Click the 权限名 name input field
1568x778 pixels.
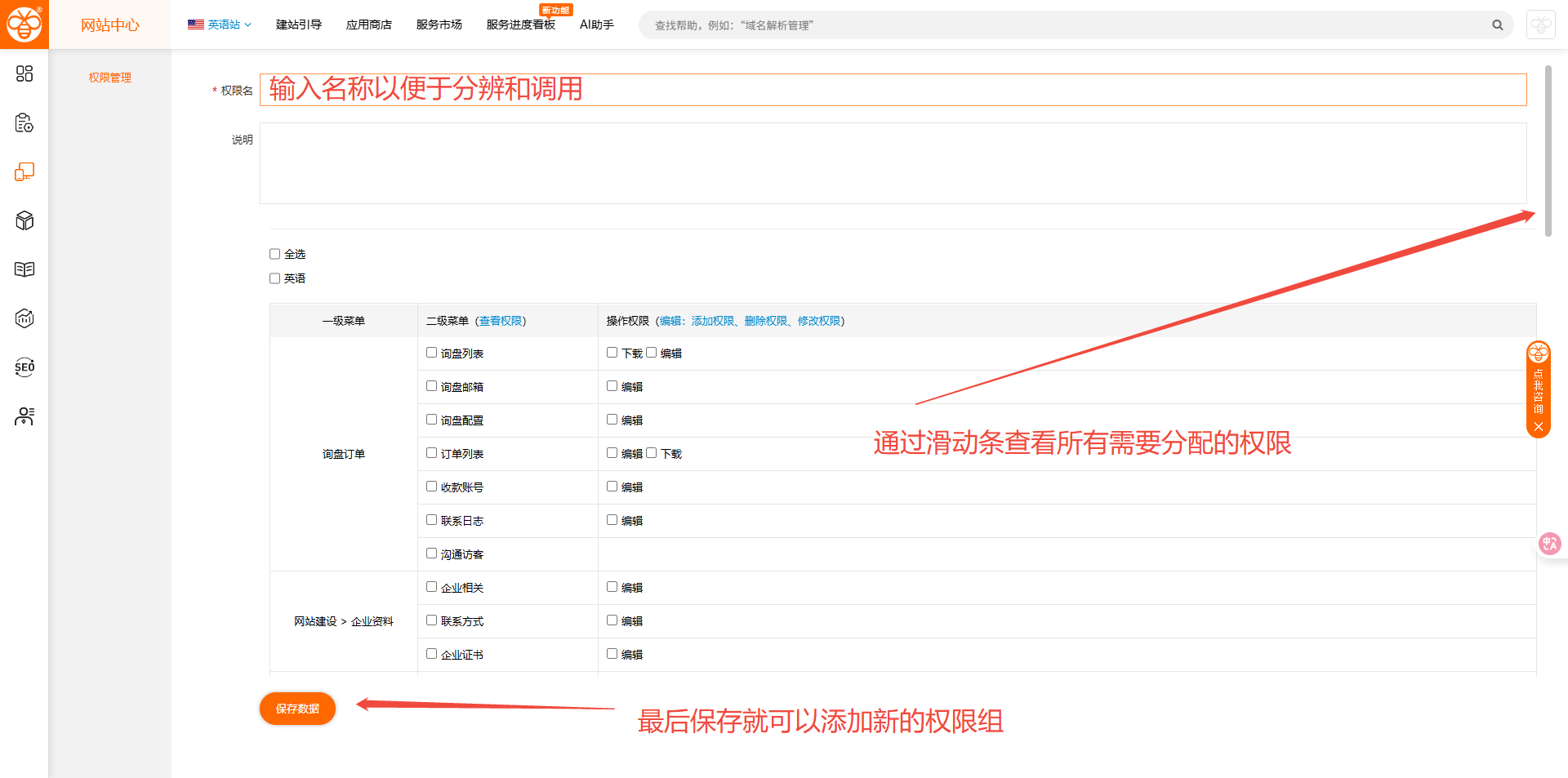pyautogui.click(x=893, y=90)
